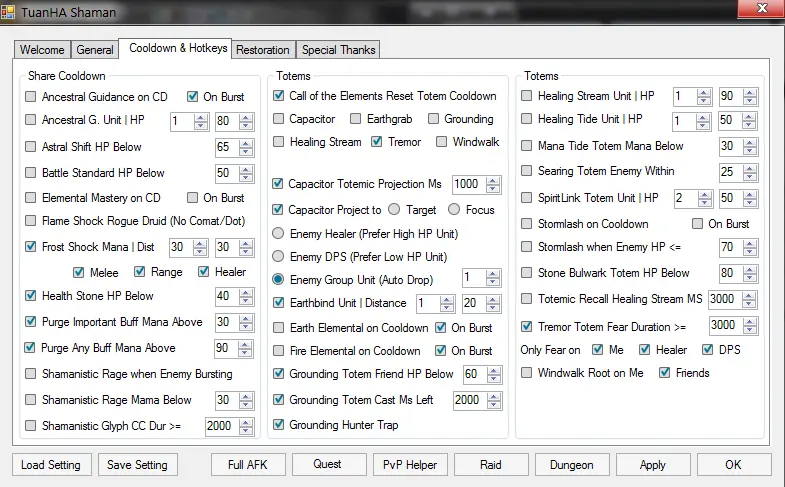Decrease Health Stone HP Below value

tap(251, 300)
